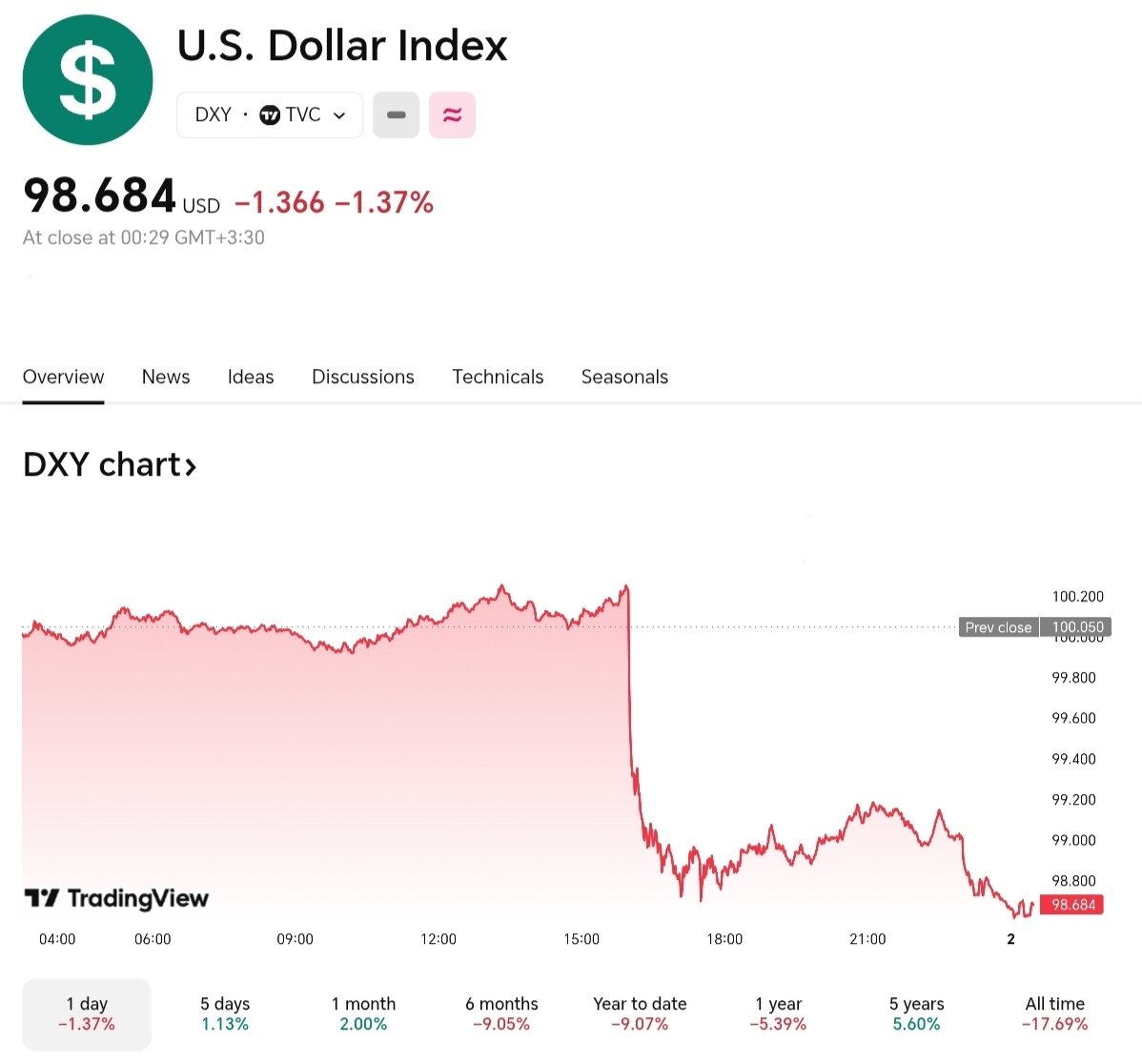This screenshot has width=1142, height=1064.
Task: Select the 1 day range
Action: coord(87,1013)
